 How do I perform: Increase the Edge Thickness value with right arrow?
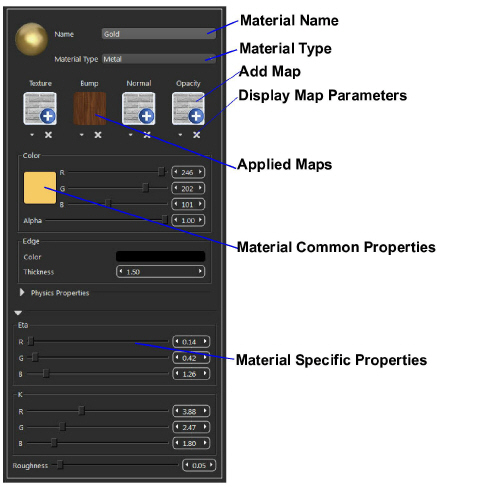200,271
